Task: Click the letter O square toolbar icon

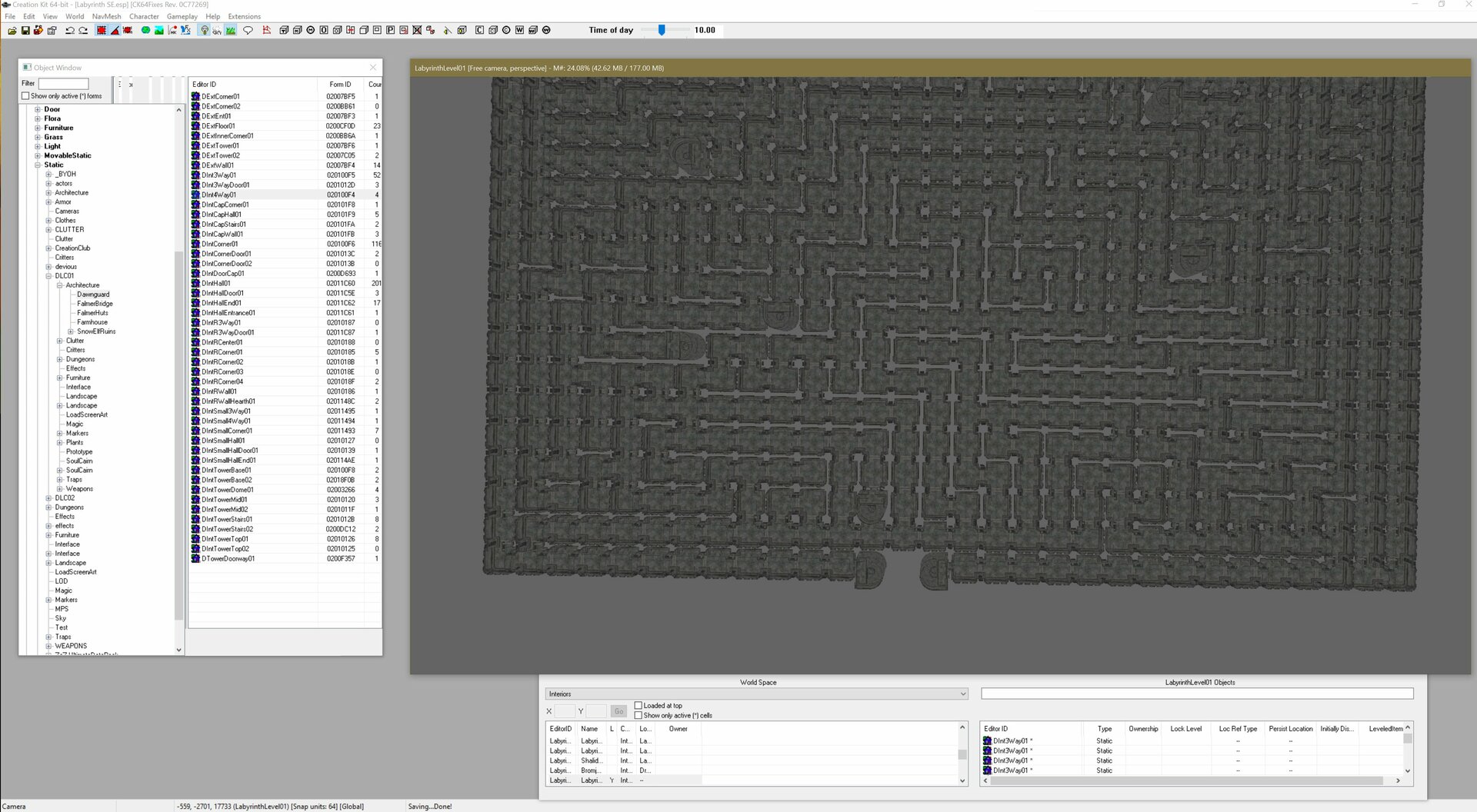Action: pyautogui.click(x=324, y=30)
